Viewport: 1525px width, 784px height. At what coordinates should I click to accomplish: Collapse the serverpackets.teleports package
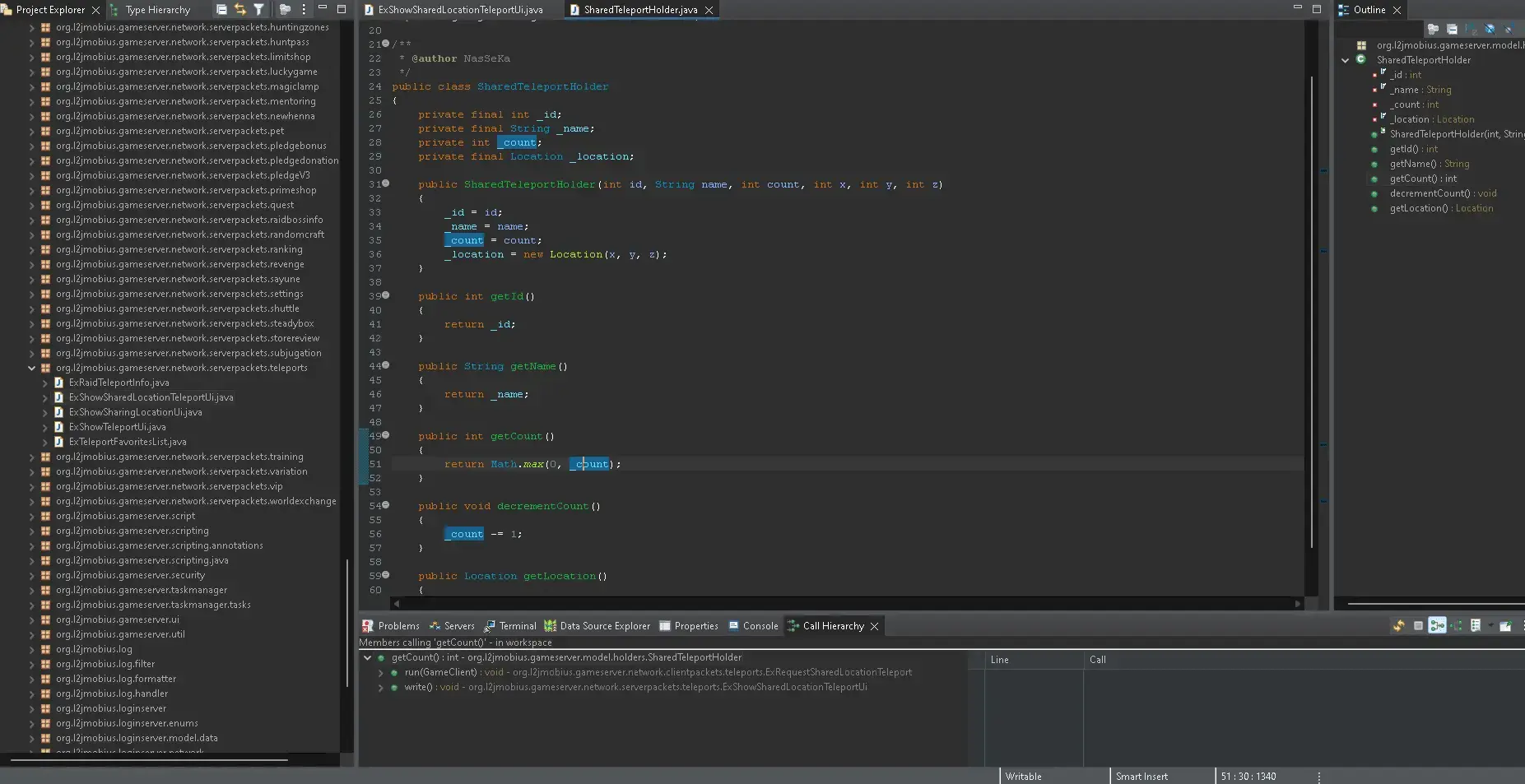[x=31, y=368]
